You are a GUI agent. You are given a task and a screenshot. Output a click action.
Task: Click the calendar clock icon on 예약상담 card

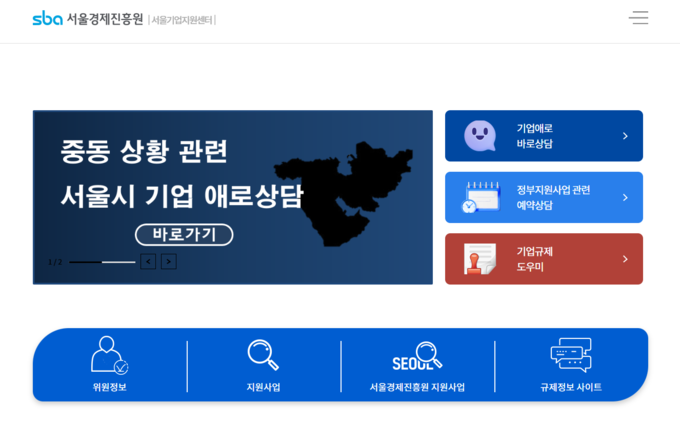click(480, 197)
